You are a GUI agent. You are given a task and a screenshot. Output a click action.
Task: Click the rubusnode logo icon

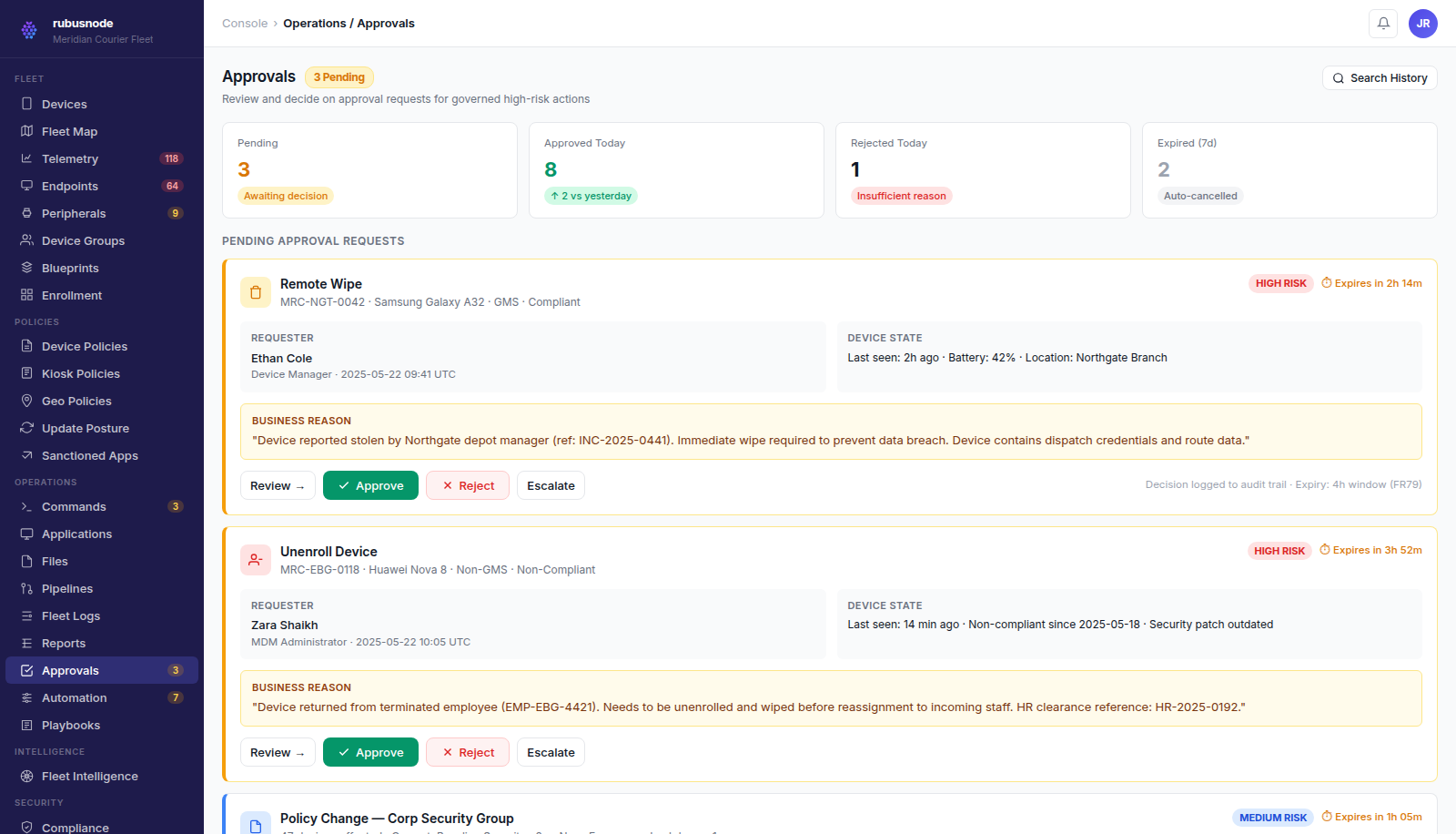[29, 30]
